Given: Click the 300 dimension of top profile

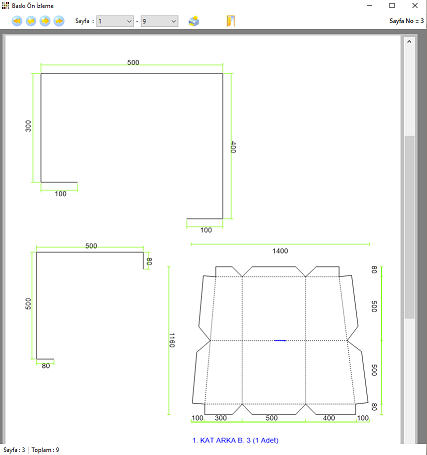Looking at the screenshot, I should (28, 126).
